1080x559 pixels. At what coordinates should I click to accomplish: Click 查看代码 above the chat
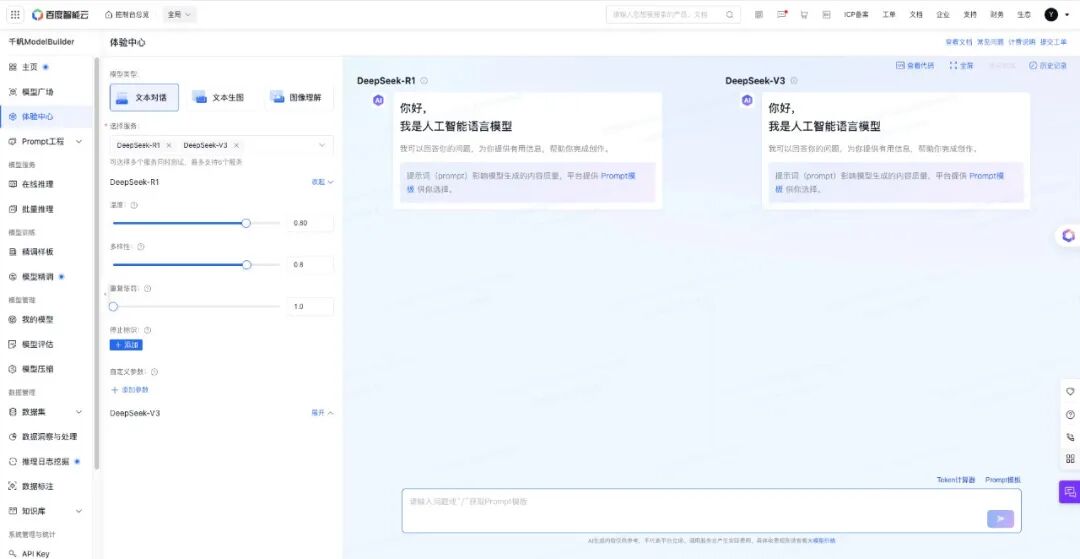coord(915,65)
